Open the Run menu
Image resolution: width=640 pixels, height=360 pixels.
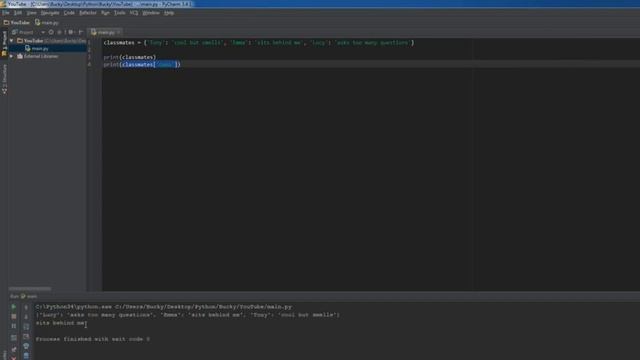[x=105, y=13]
